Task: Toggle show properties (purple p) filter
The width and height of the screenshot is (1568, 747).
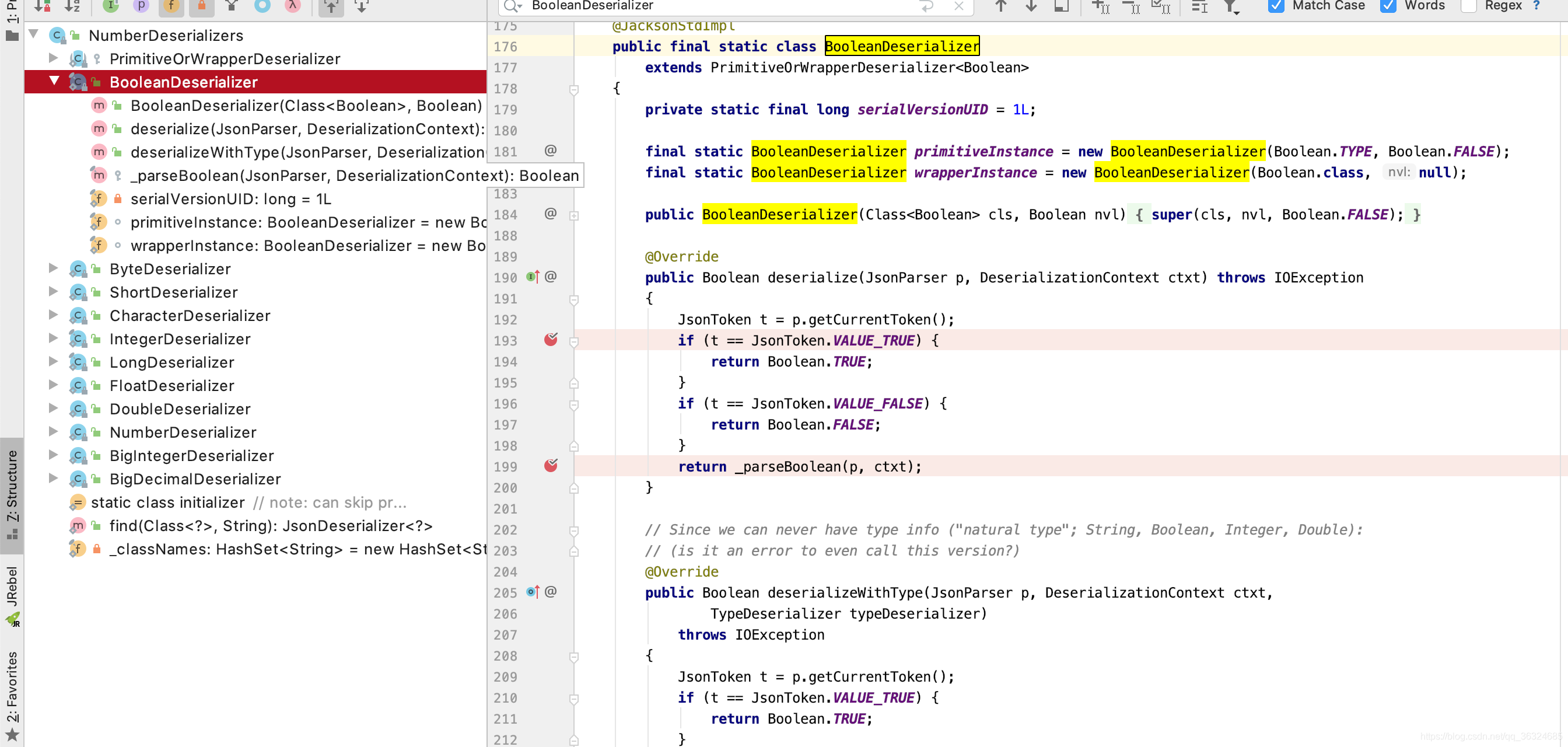Action: [x=141, y=5]
